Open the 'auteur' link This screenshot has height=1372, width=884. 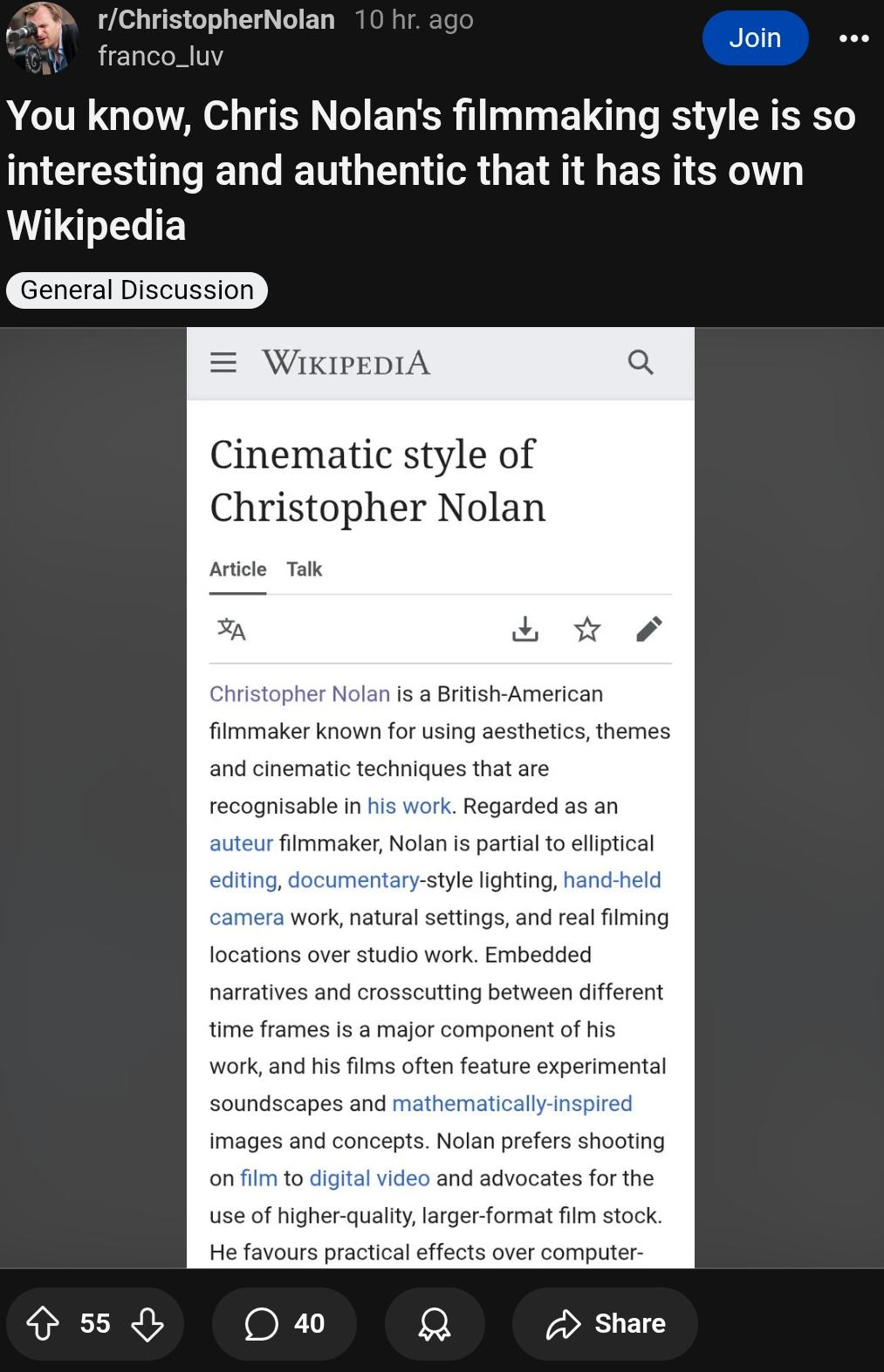pyautogui.click(x=241, y=843)
